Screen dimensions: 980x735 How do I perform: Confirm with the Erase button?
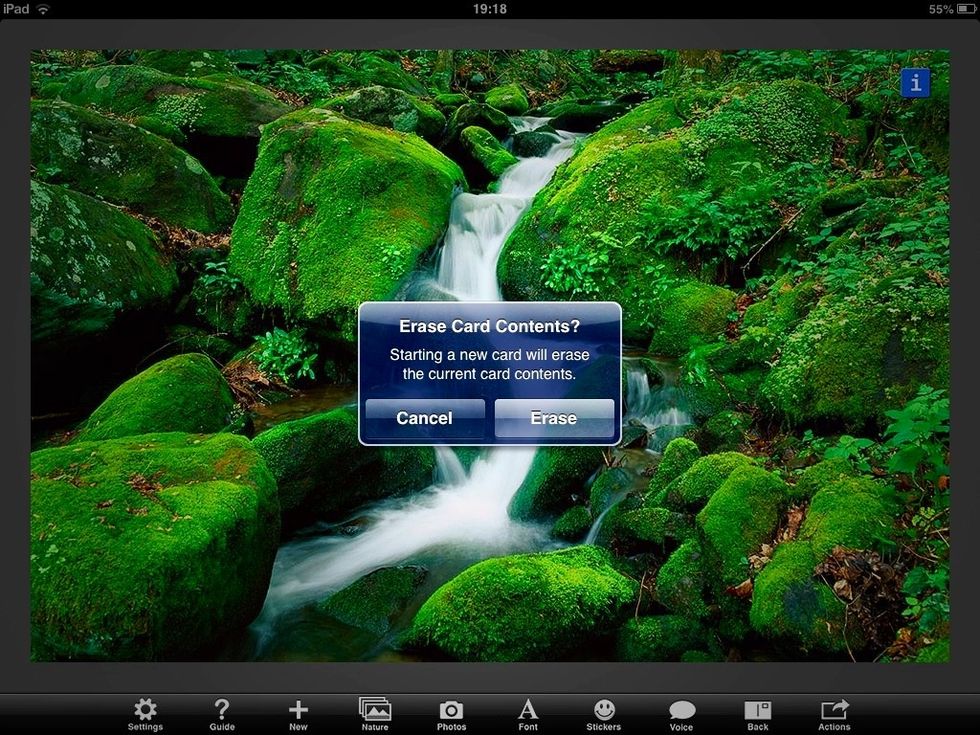coord(554,418)
